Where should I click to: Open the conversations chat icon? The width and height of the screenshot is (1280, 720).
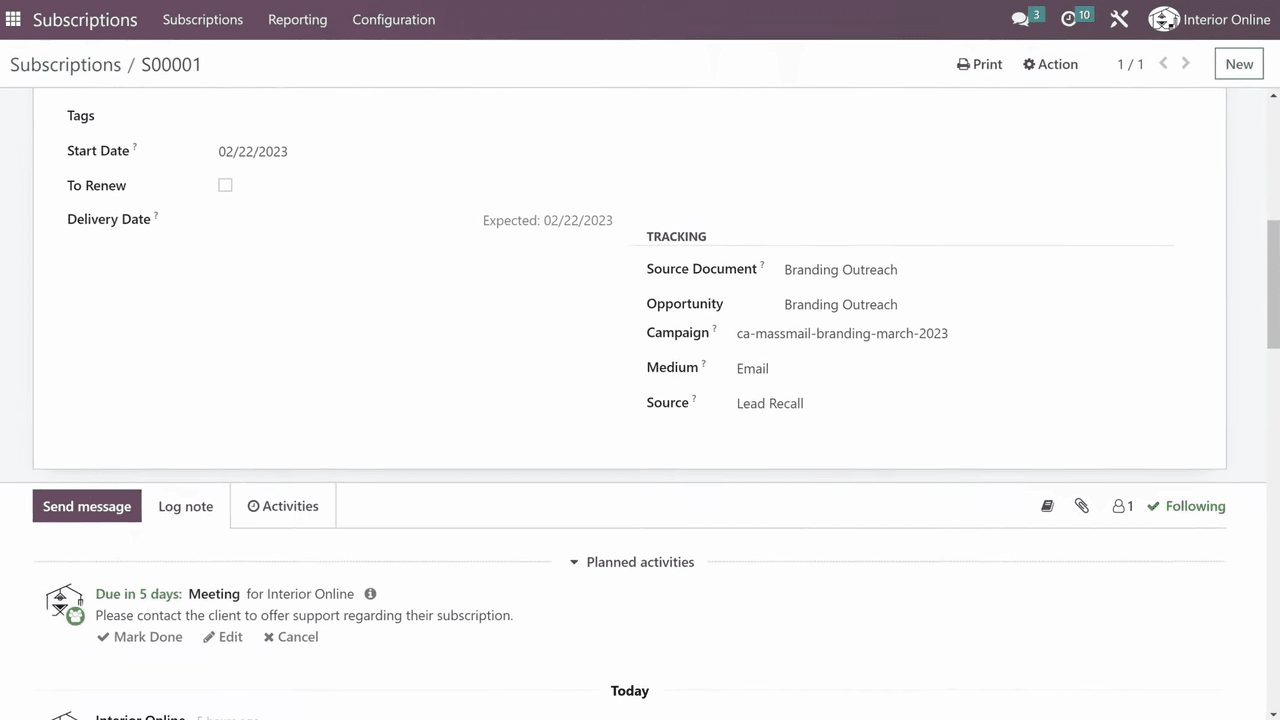[1020, 19]
